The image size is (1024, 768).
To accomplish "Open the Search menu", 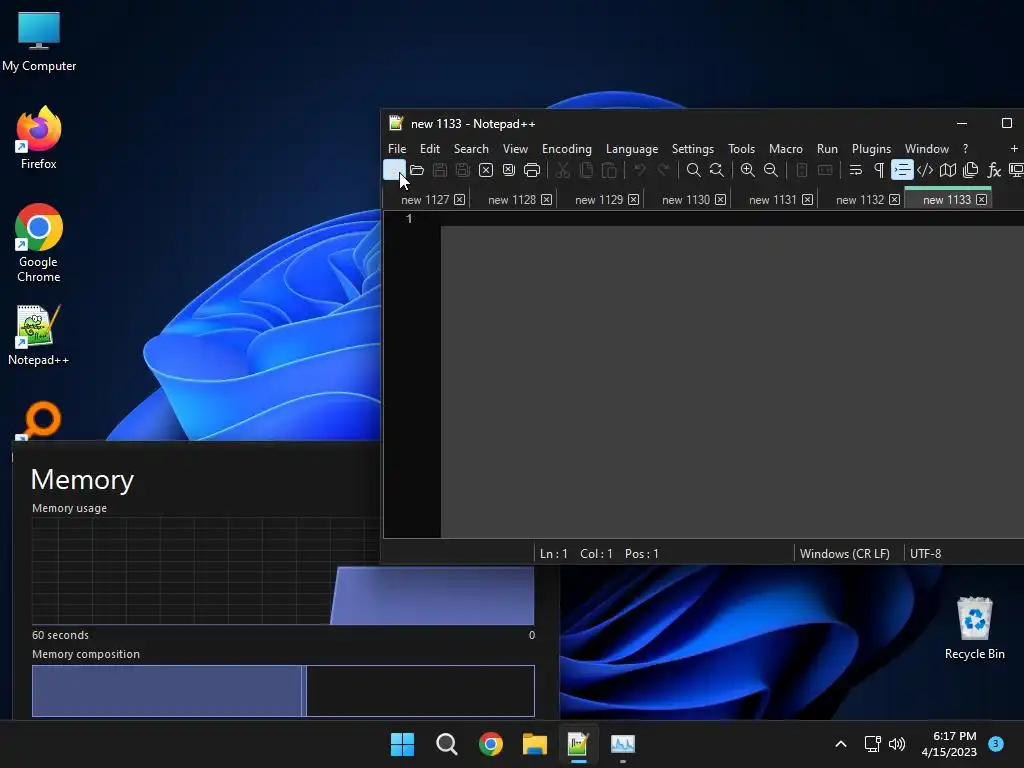I will pyautogui.click(x=471, y=149).
